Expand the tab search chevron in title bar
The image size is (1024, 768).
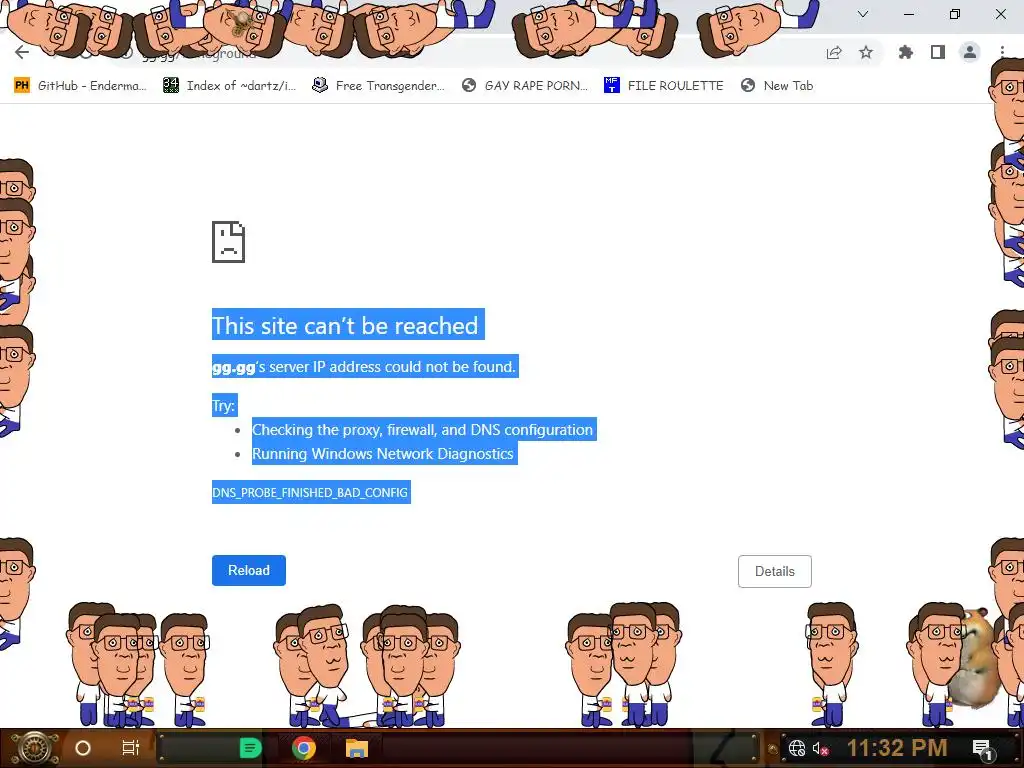pyautogui.click(x=863, y=14)
